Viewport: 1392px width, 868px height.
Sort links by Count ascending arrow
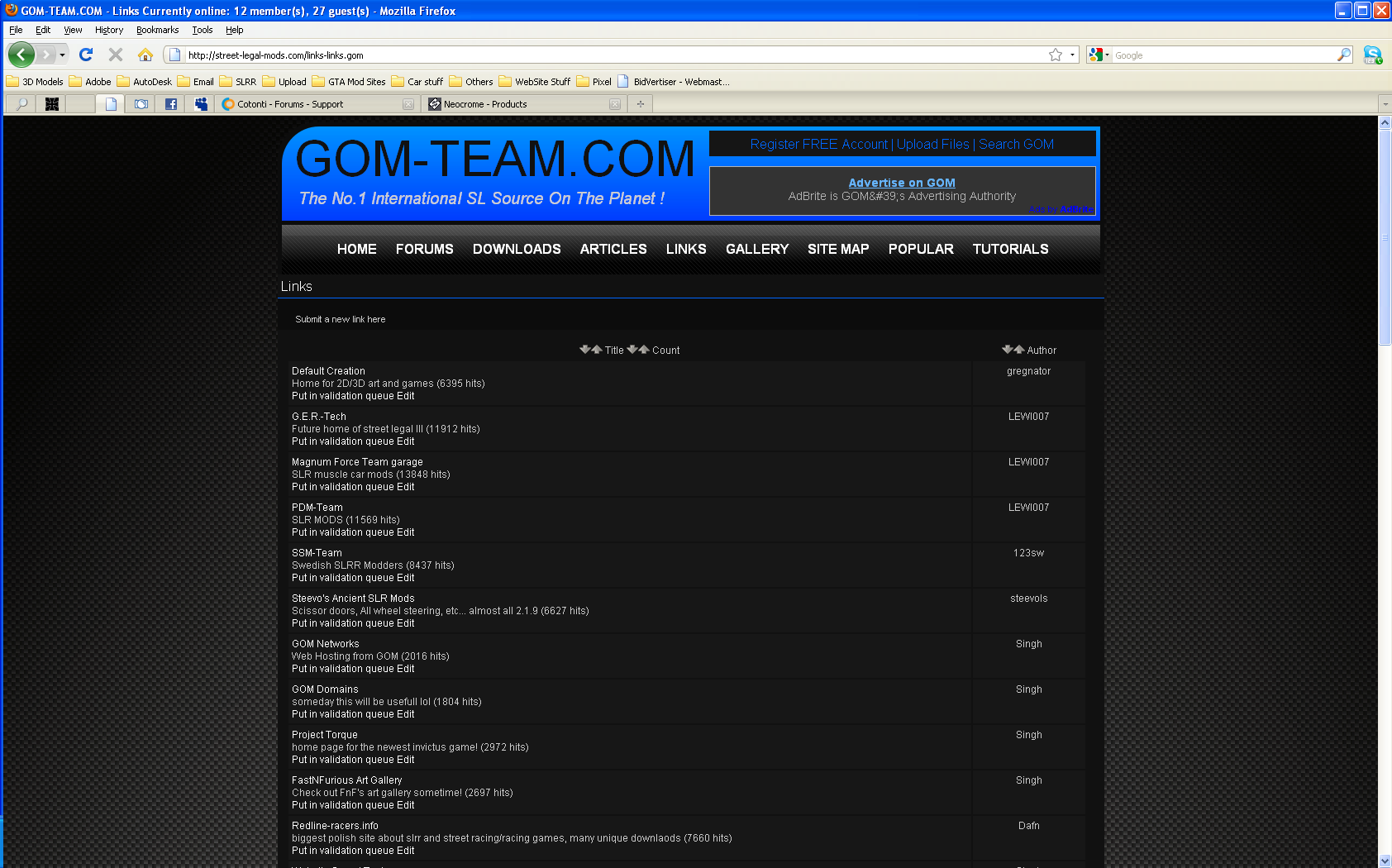[x=644, y=350]
